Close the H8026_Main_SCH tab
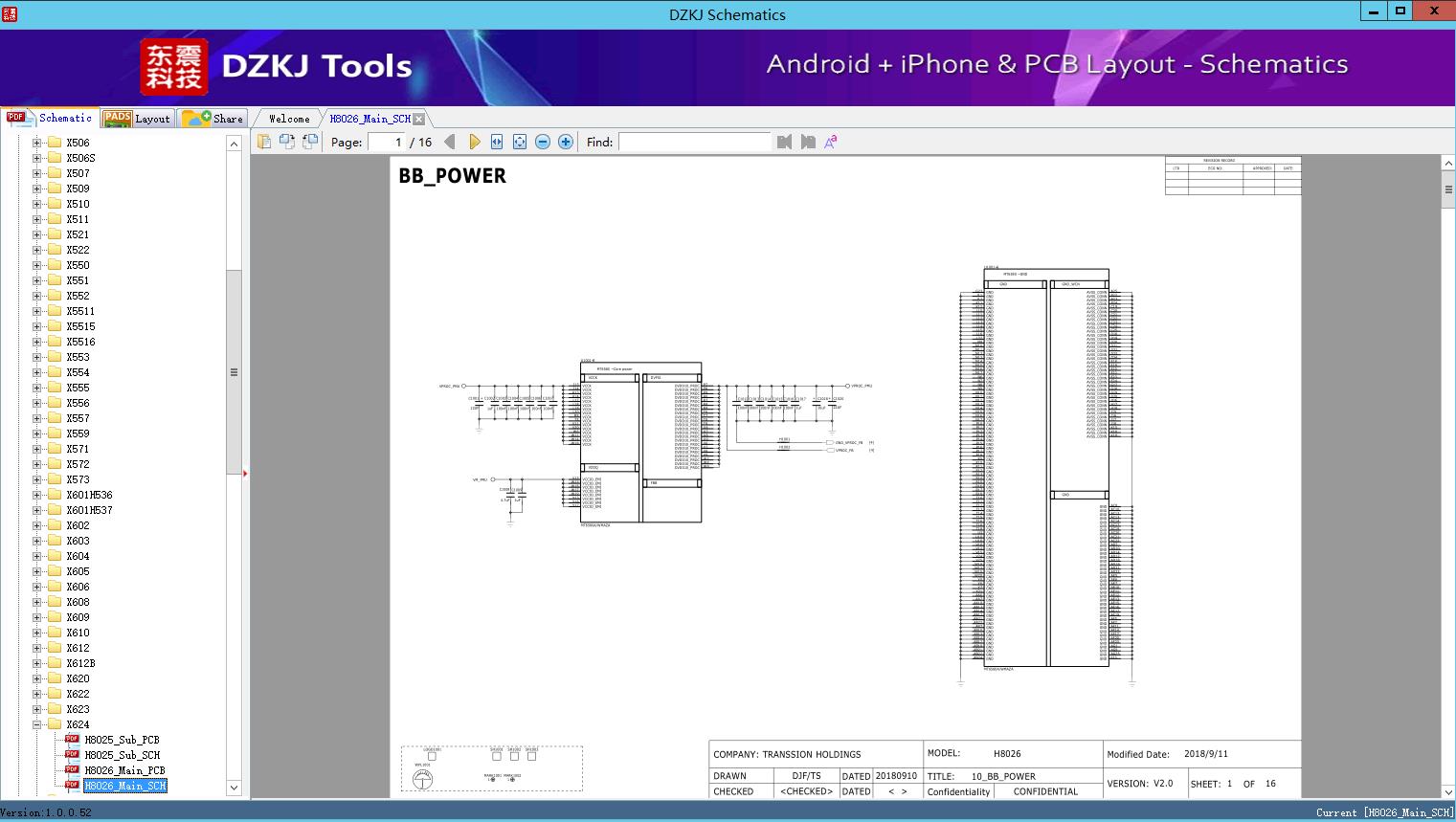The width and height of the screenshot is (1456, 822). point(418,119)
